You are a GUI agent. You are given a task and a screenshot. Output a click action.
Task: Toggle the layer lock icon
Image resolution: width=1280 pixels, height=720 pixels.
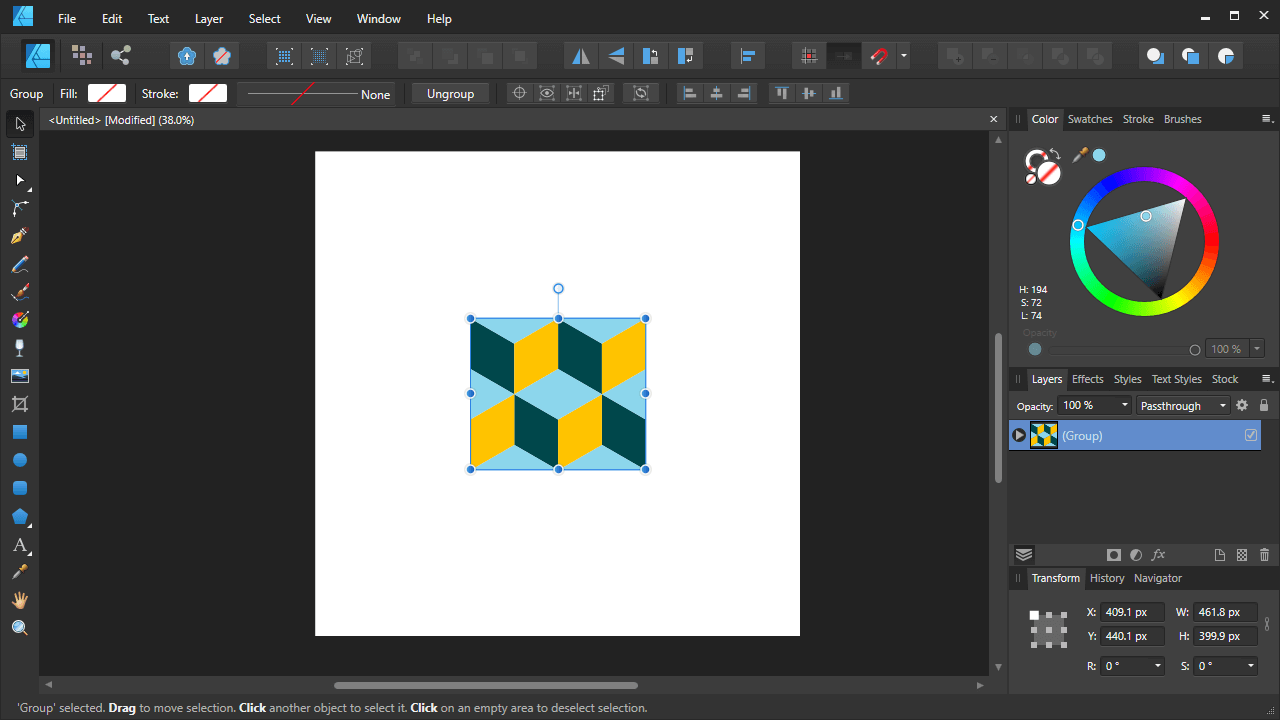[x=1264, y=405]
